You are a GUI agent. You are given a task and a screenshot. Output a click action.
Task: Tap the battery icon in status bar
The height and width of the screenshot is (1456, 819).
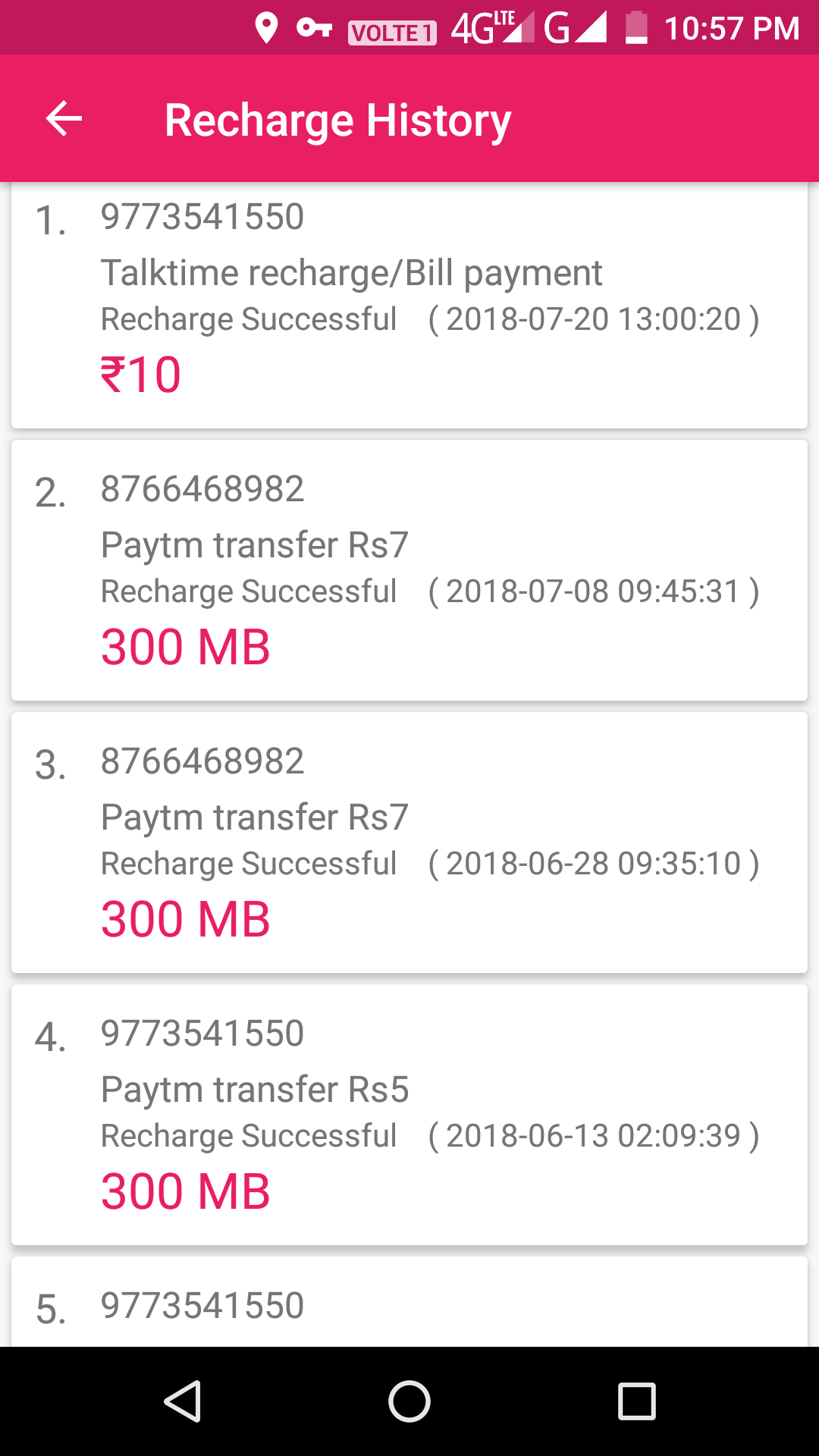click(x=636, y=28)
